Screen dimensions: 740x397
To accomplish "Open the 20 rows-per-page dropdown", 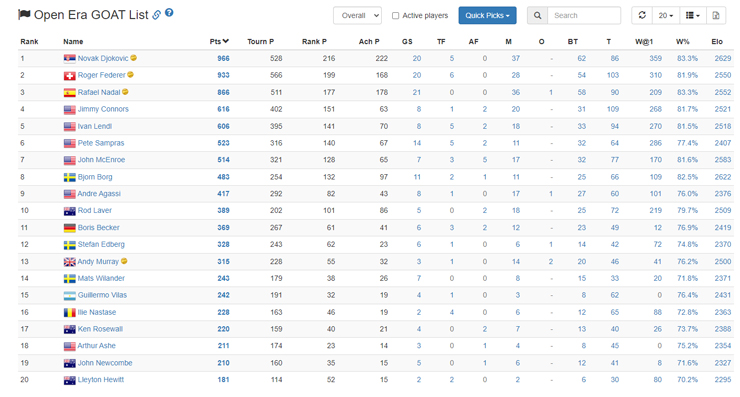I will (x=665, y=16).
